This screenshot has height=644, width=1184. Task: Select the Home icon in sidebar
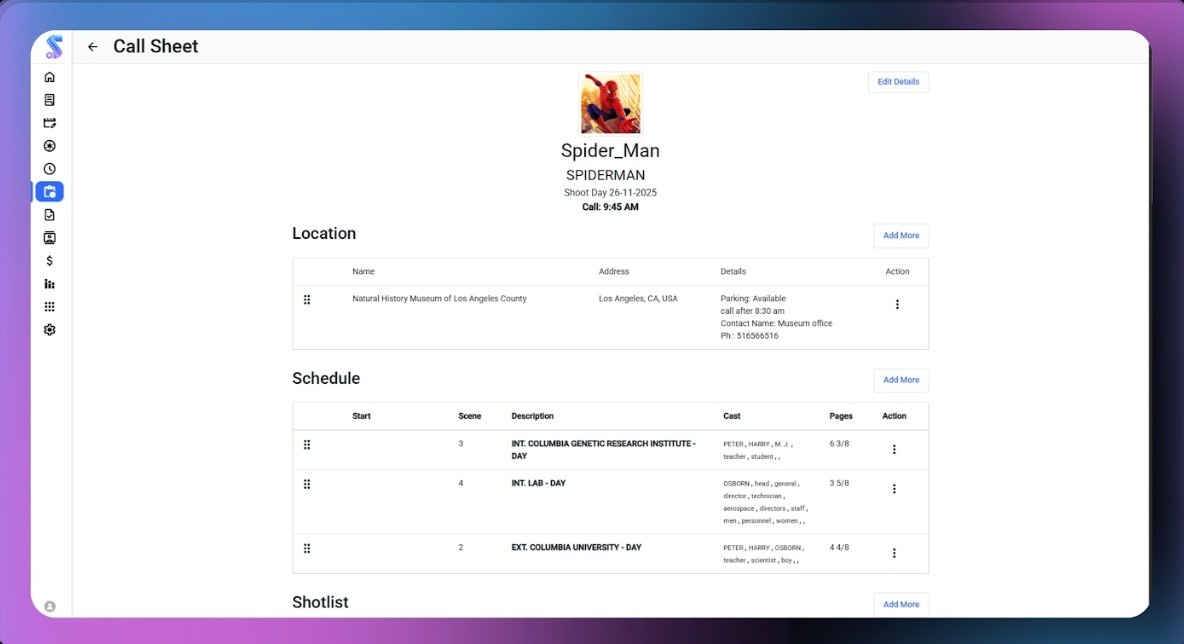click(x=49, y=76)
